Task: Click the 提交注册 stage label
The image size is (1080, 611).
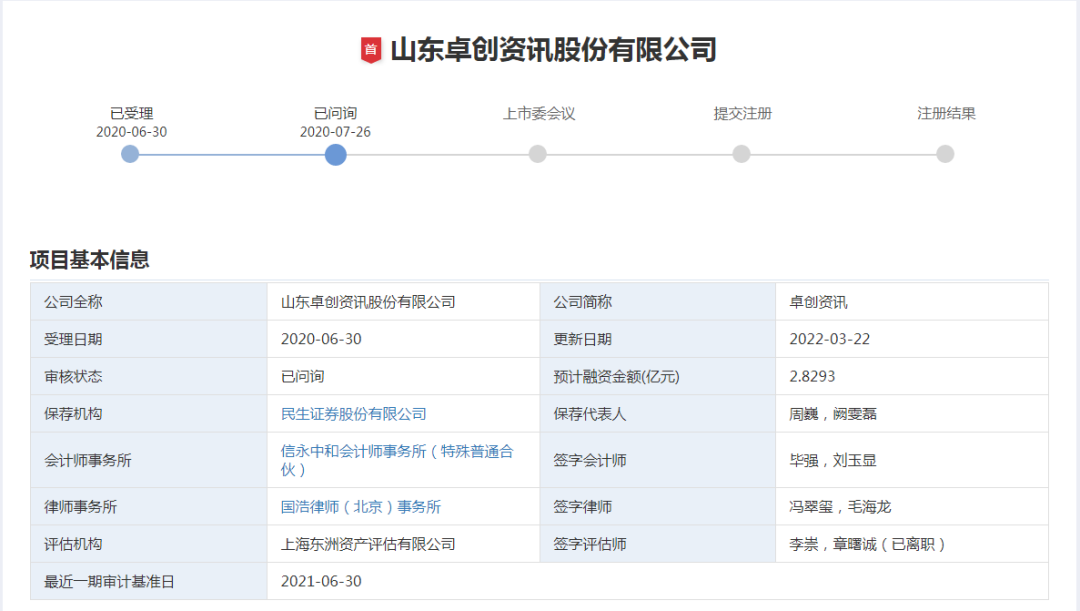Action: pyautogui.click(x=742, y=114)
